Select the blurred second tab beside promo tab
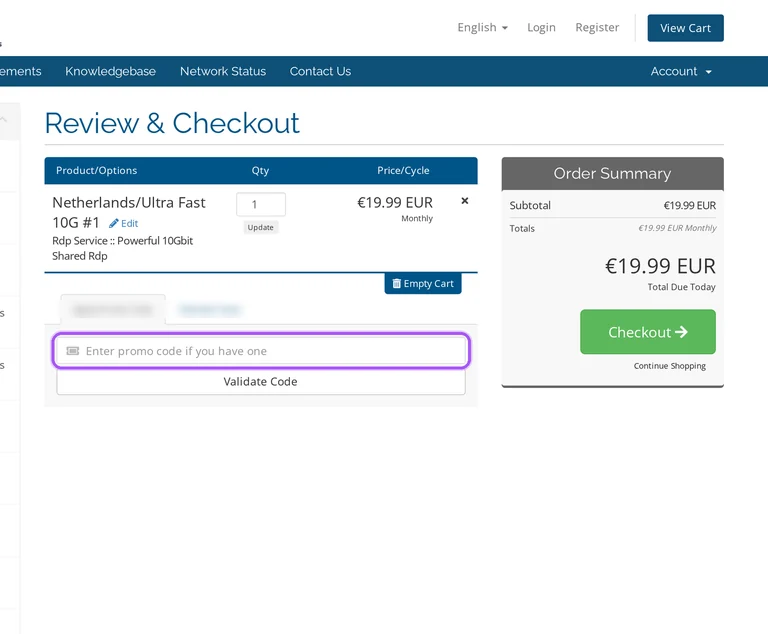The height and width of the screenshot is (634, 768). click(210, 310)
